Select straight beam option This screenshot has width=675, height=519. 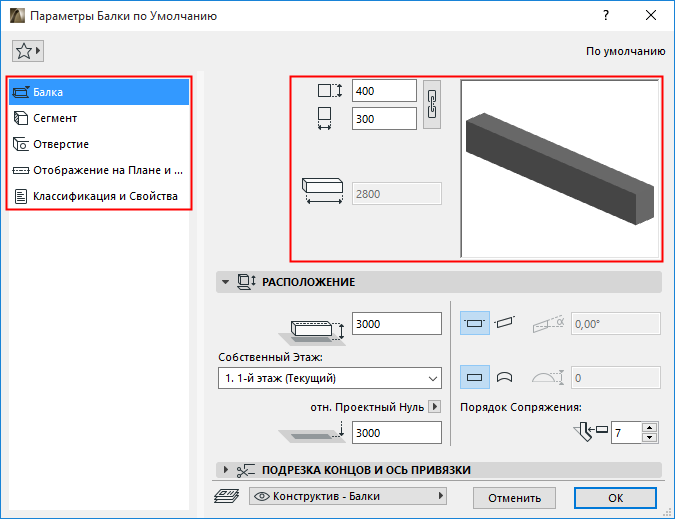pos(474,377)
